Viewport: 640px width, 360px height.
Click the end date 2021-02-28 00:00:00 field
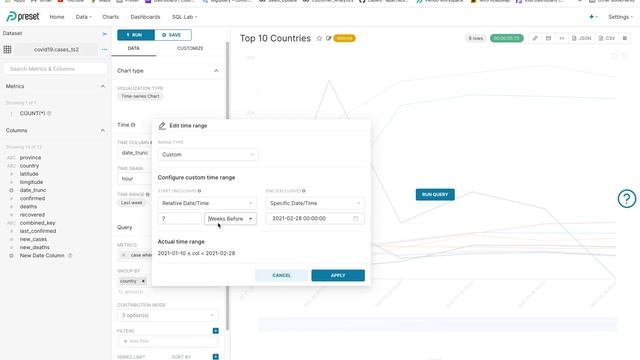tap(315, 219)
